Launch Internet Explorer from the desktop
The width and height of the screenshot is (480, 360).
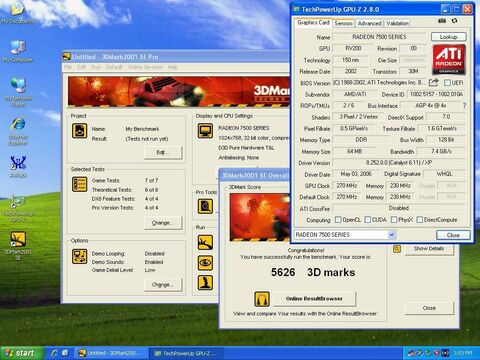click(18, 131)
